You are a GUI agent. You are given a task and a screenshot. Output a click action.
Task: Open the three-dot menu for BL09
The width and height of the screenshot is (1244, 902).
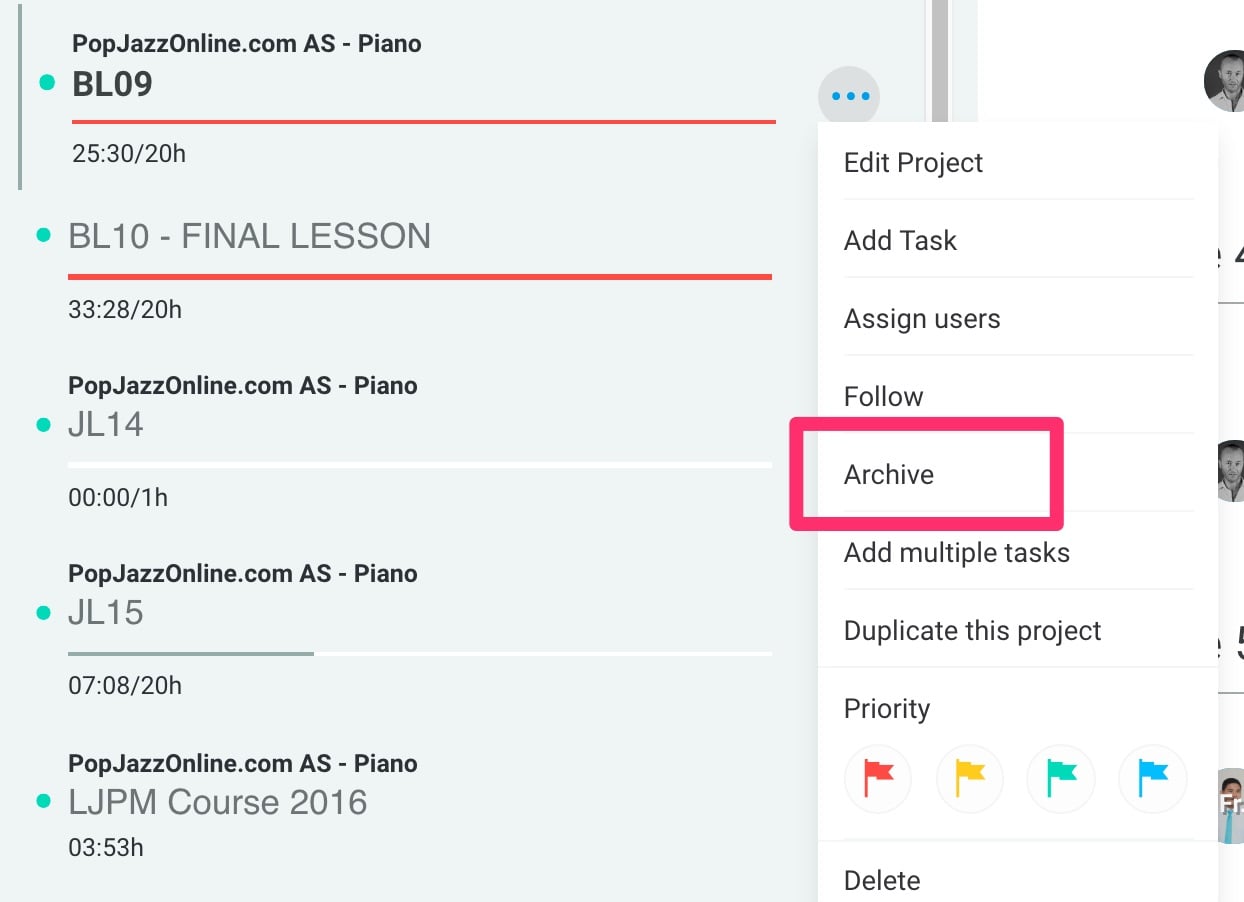tap(849, 96)
